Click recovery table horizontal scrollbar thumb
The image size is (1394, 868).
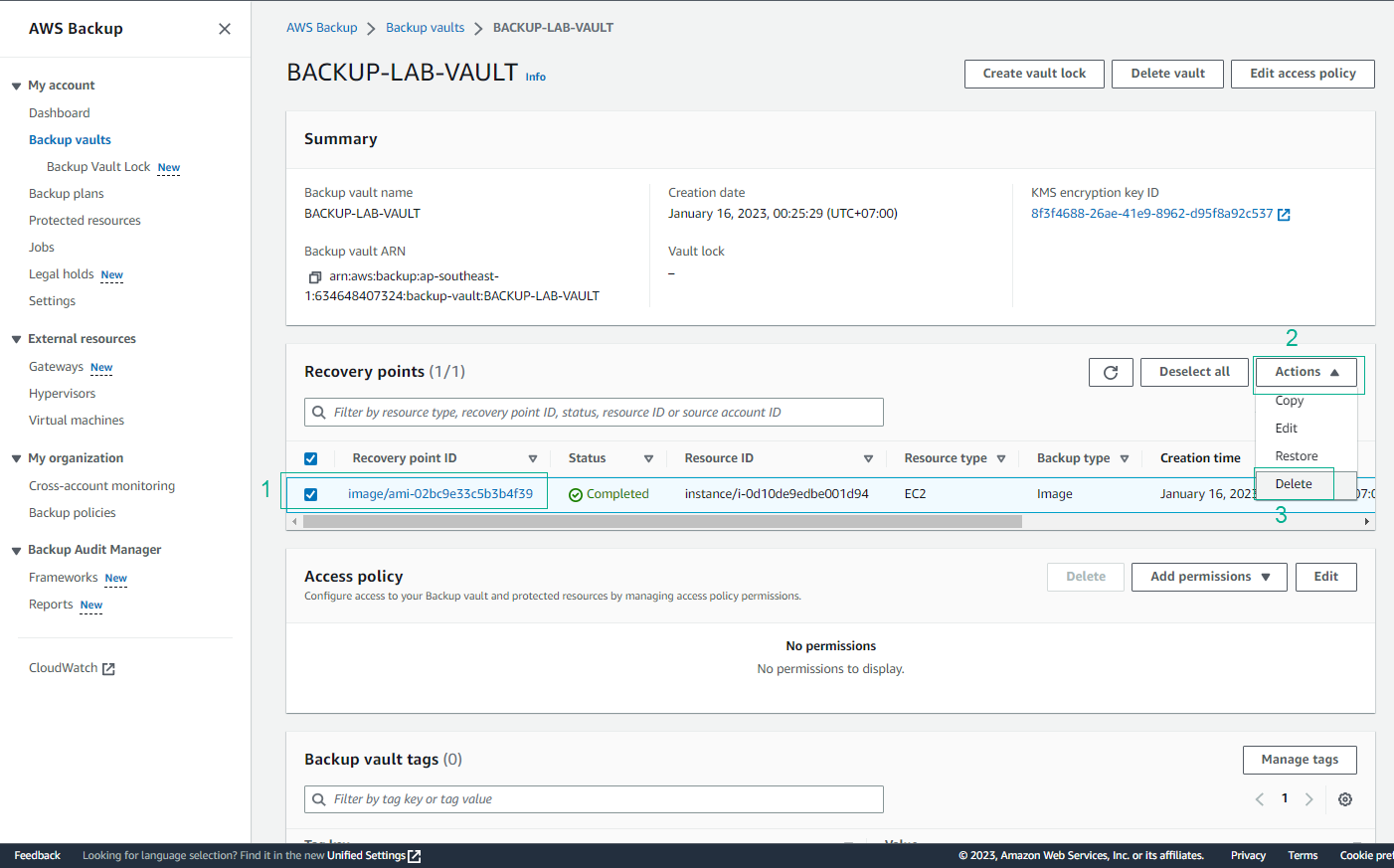pyautogui.click(x=662, y=522)
